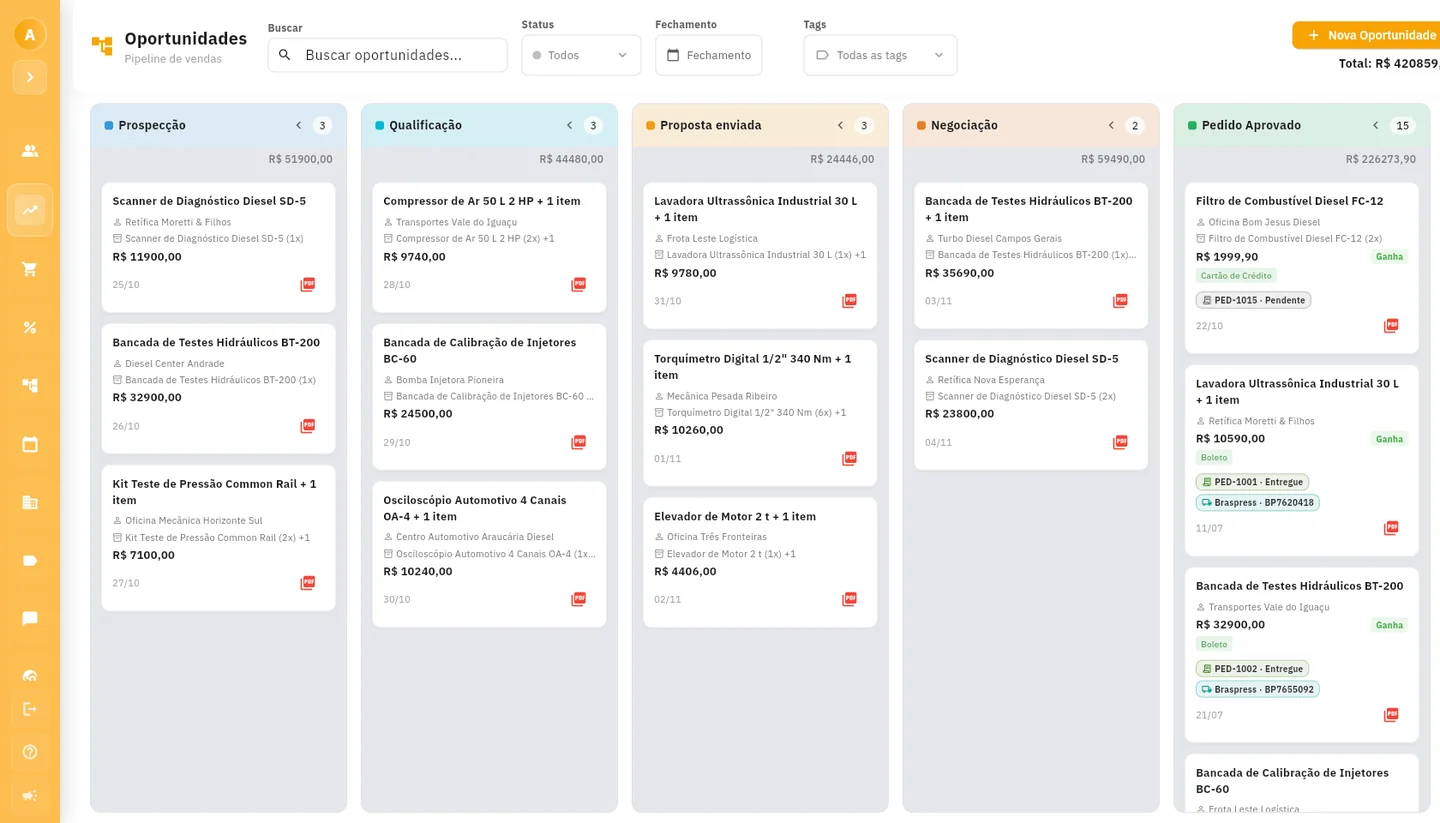This screenshot has height=823, width=1440.
Task: Open PDF for Scanner de Diagnóstico R$ 11900,00 card
Action: (x=308, y=285)
